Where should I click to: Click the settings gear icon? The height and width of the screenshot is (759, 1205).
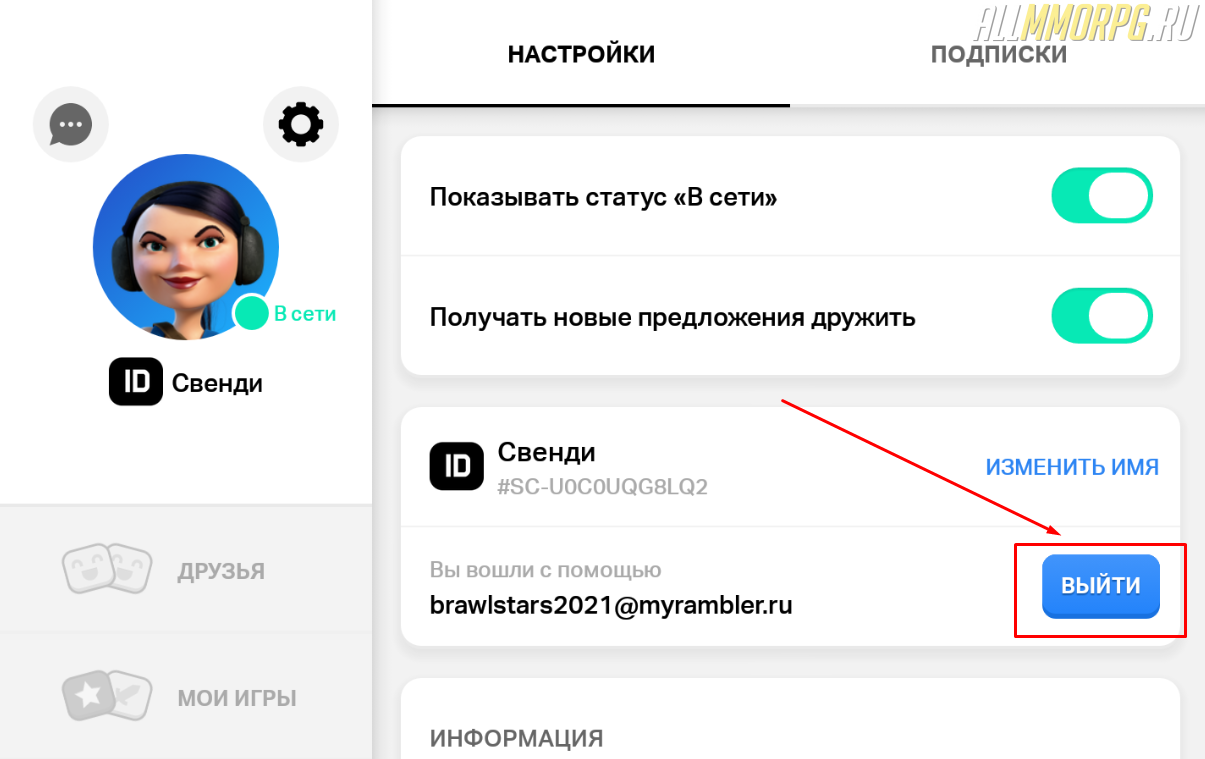301,125
